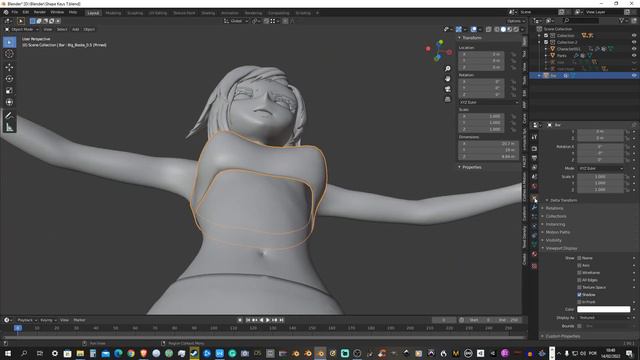
Task: Play animation in timeline
Action: pyautogui.click(x=268, y=320)
